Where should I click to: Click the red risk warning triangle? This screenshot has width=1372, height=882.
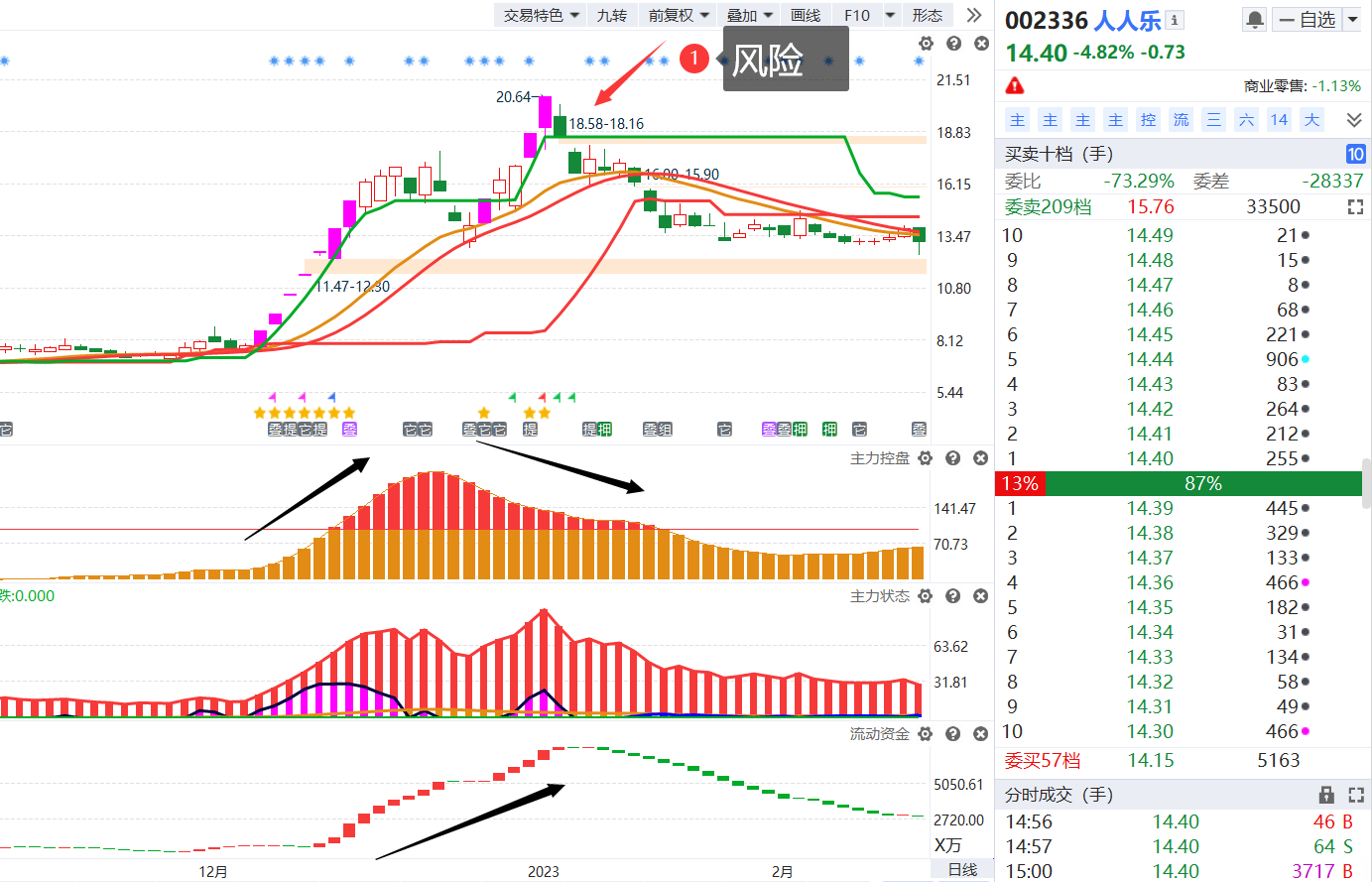(x=1015, y=85)
